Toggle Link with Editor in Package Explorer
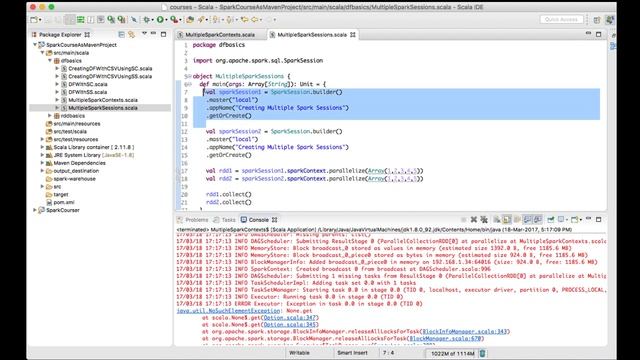 coord(131,35)
